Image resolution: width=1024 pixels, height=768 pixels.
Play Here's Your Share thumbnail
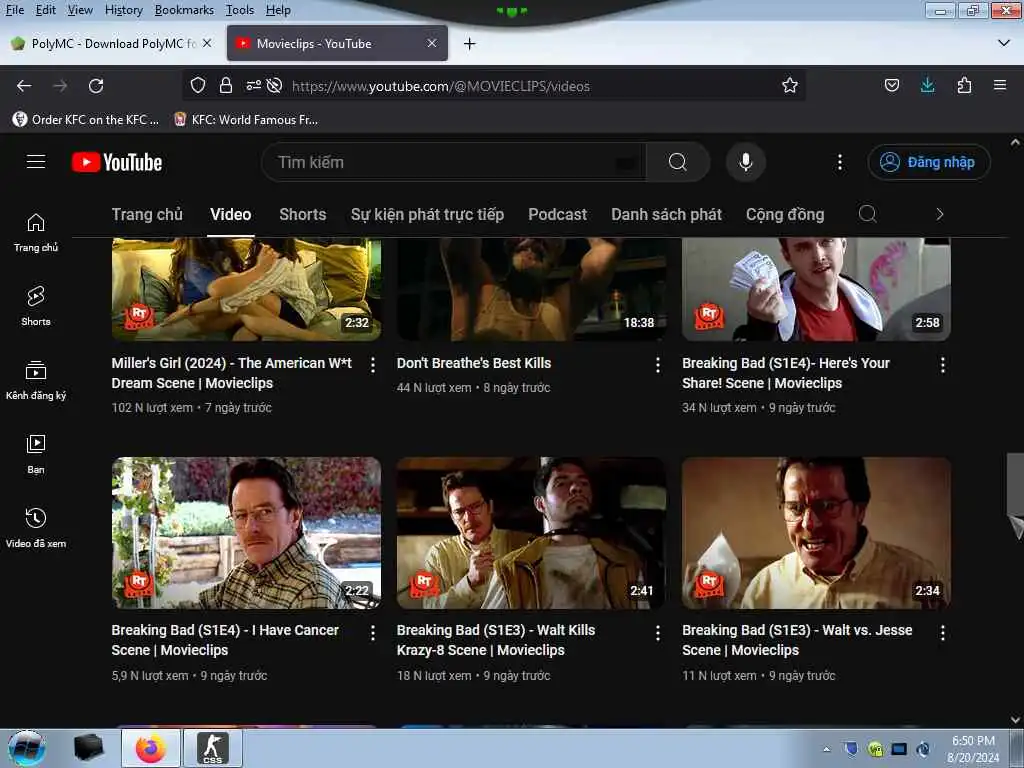[x=816, y=289]
